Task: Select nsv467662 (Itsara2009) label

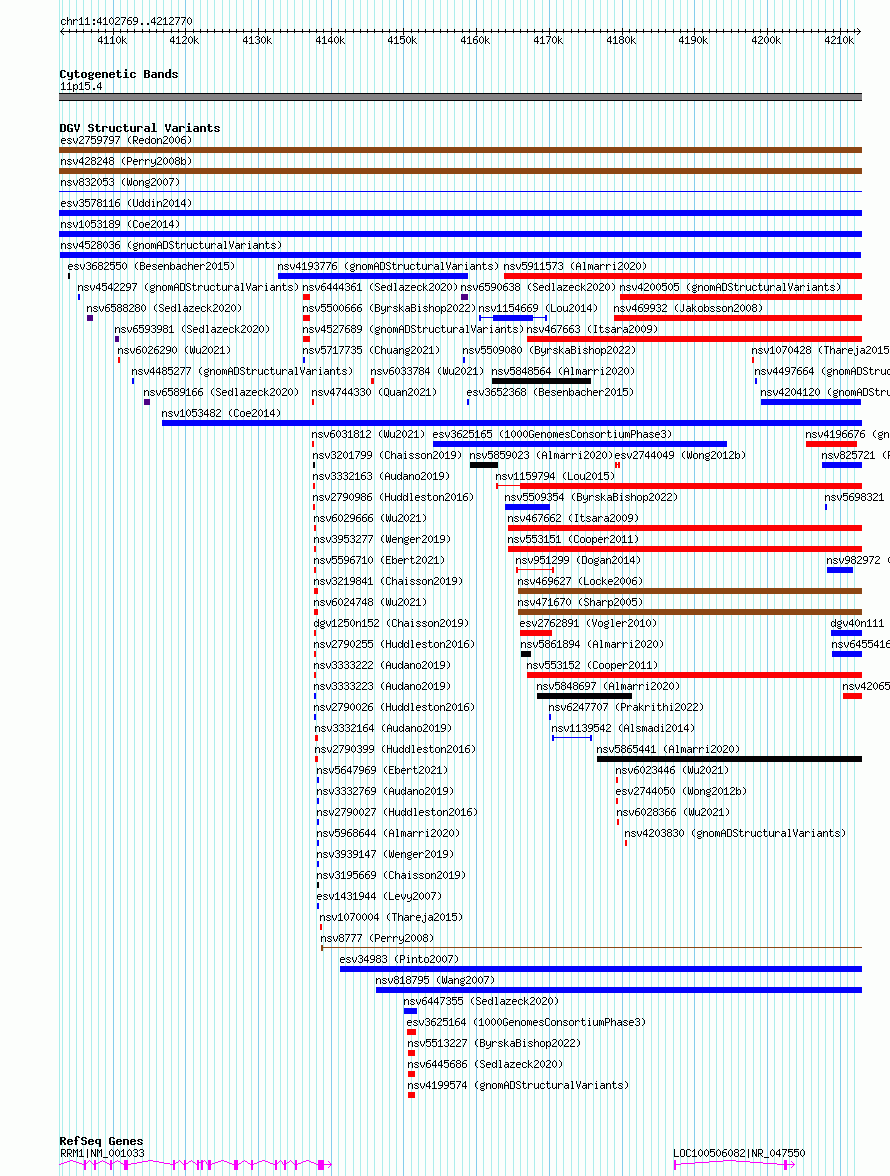Action: click(x=573, y=518)
